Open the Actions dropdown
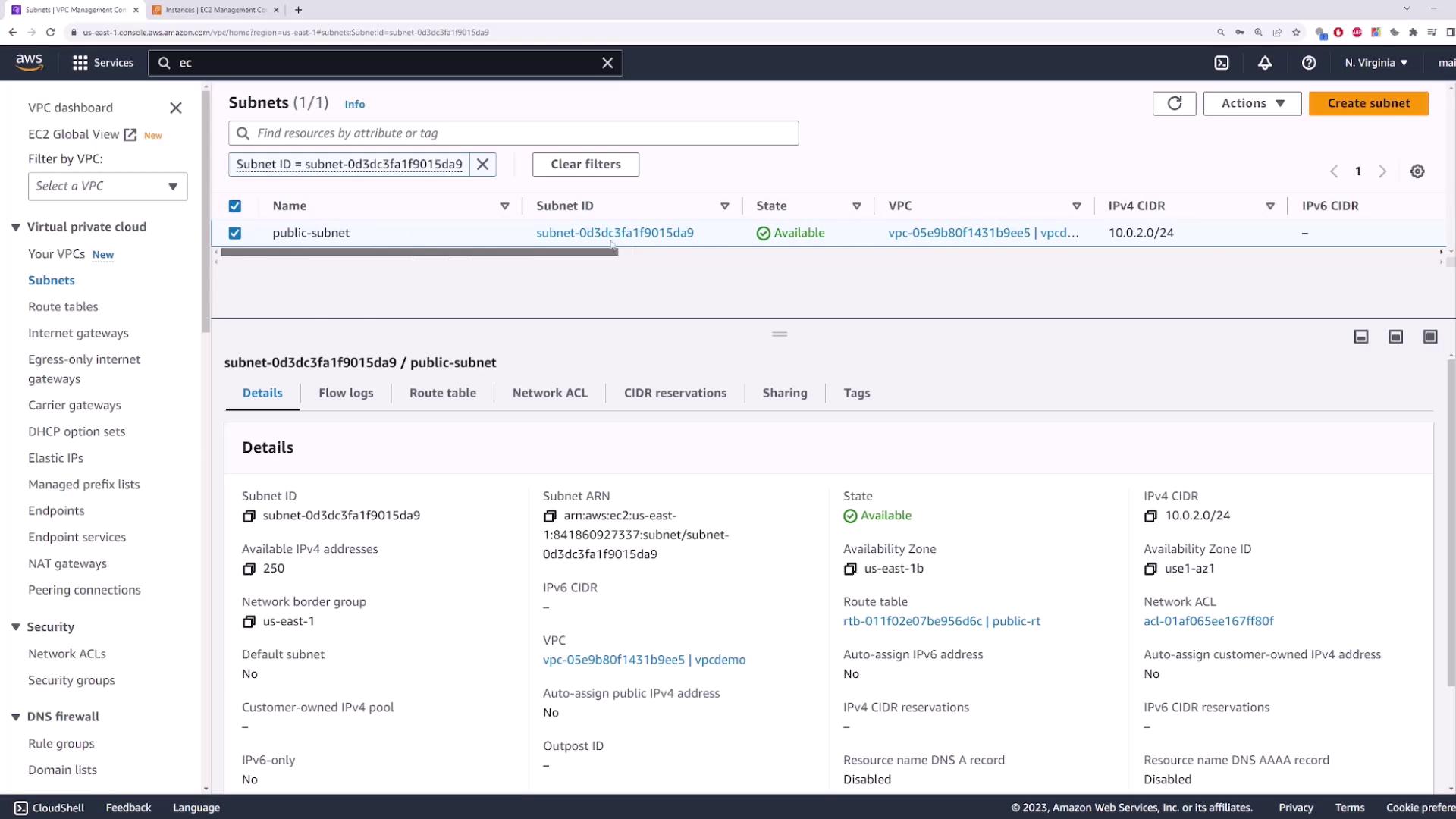Viewport: 1456px width, 819px height. [1252, 103]
